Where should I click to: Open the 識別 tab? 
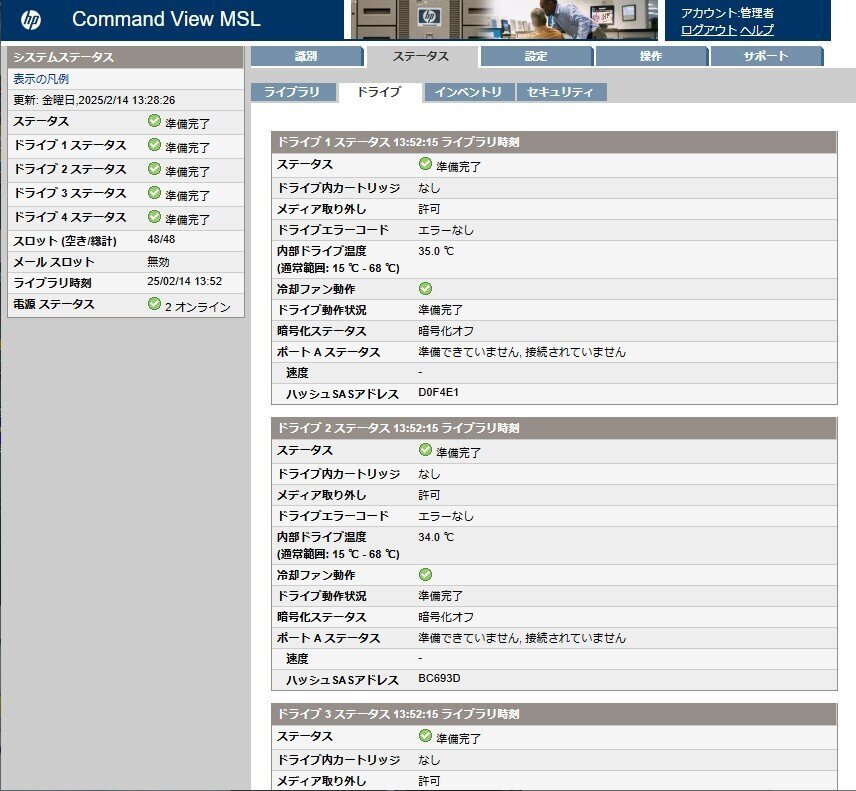tap(307, 56)
